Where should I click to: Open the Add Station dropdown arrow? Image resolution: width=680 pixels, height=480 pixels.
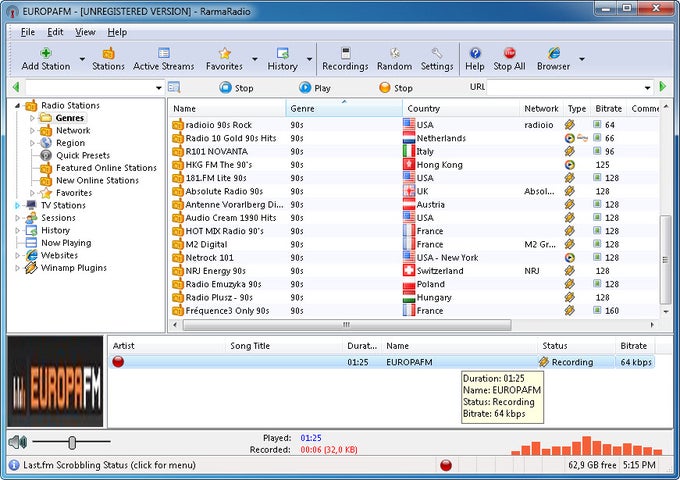point(82,59)
